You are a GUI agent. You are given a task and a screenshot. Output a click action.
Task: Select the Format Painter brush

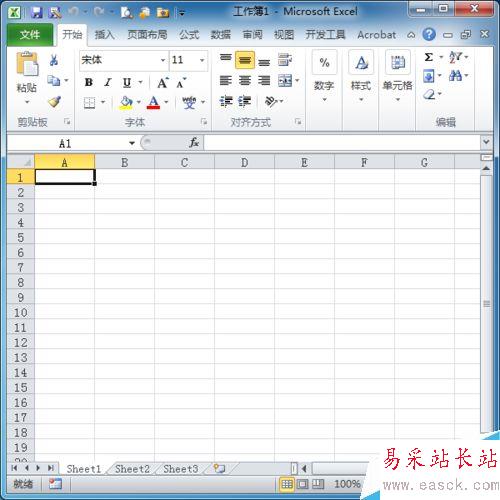click(x=54, y=101)
